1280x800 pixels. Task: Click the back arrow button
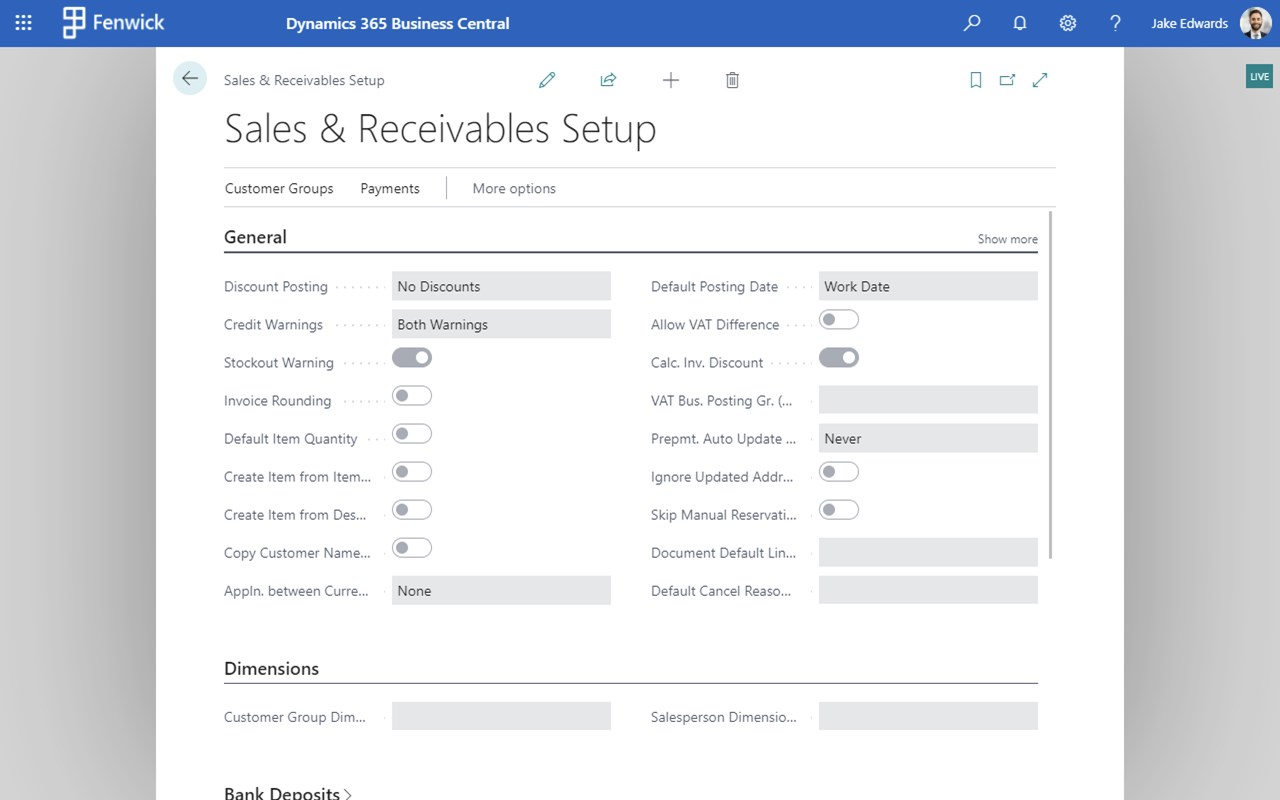(190, 79)
